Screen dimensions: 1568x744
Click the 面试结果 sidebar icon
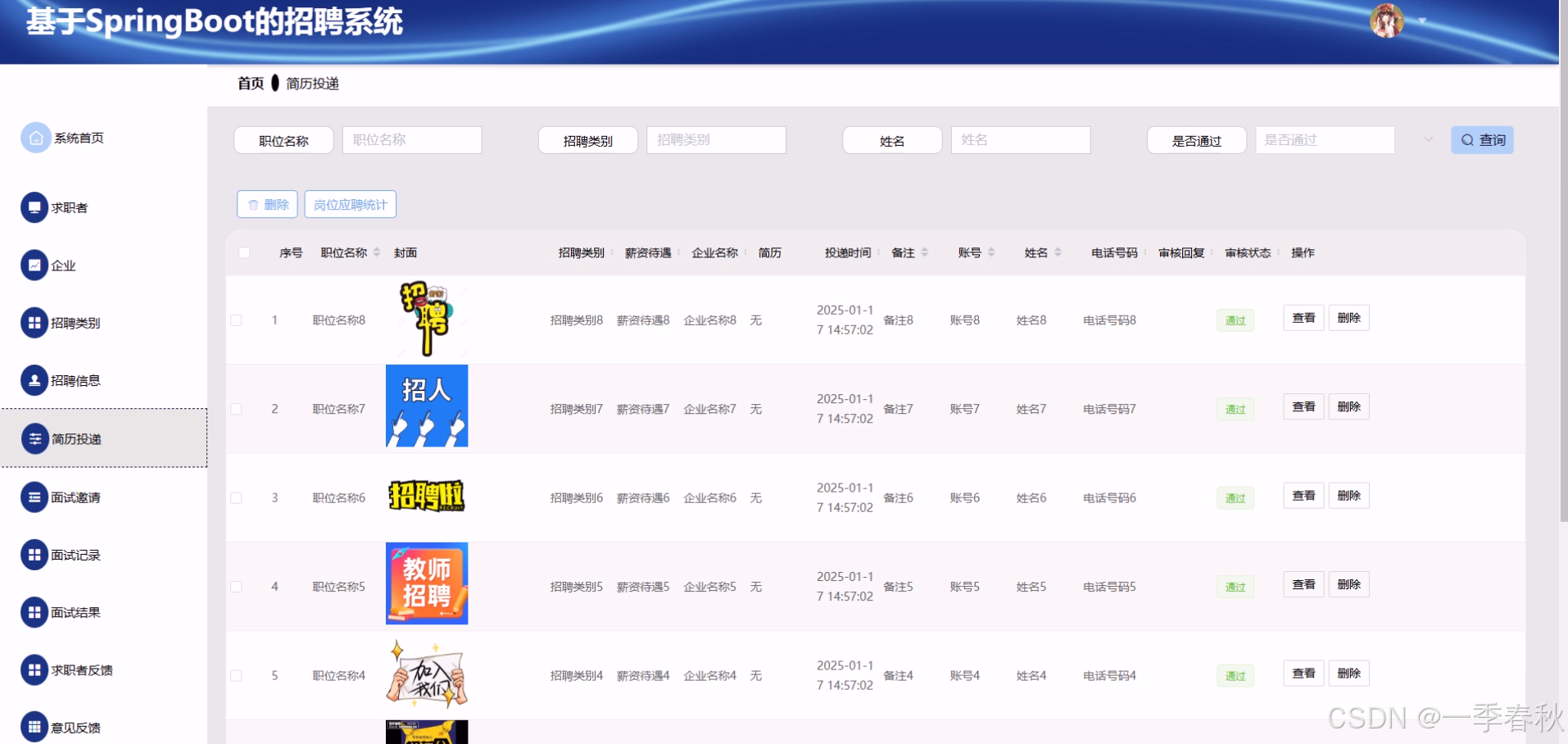[x=34, y=612]
